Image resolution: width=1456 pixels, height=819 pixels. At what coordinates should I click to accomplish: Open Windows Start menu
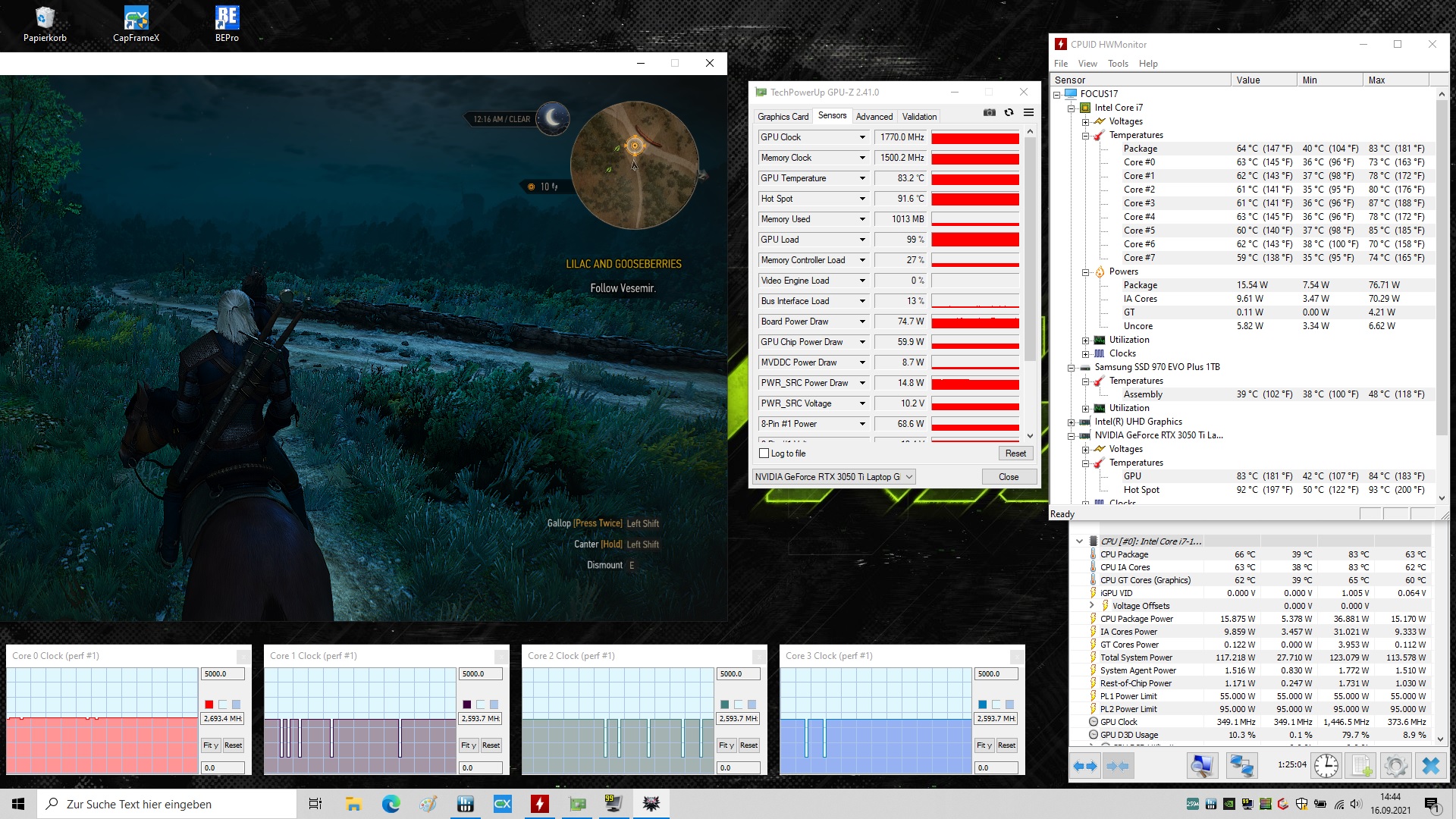point(18,804)
